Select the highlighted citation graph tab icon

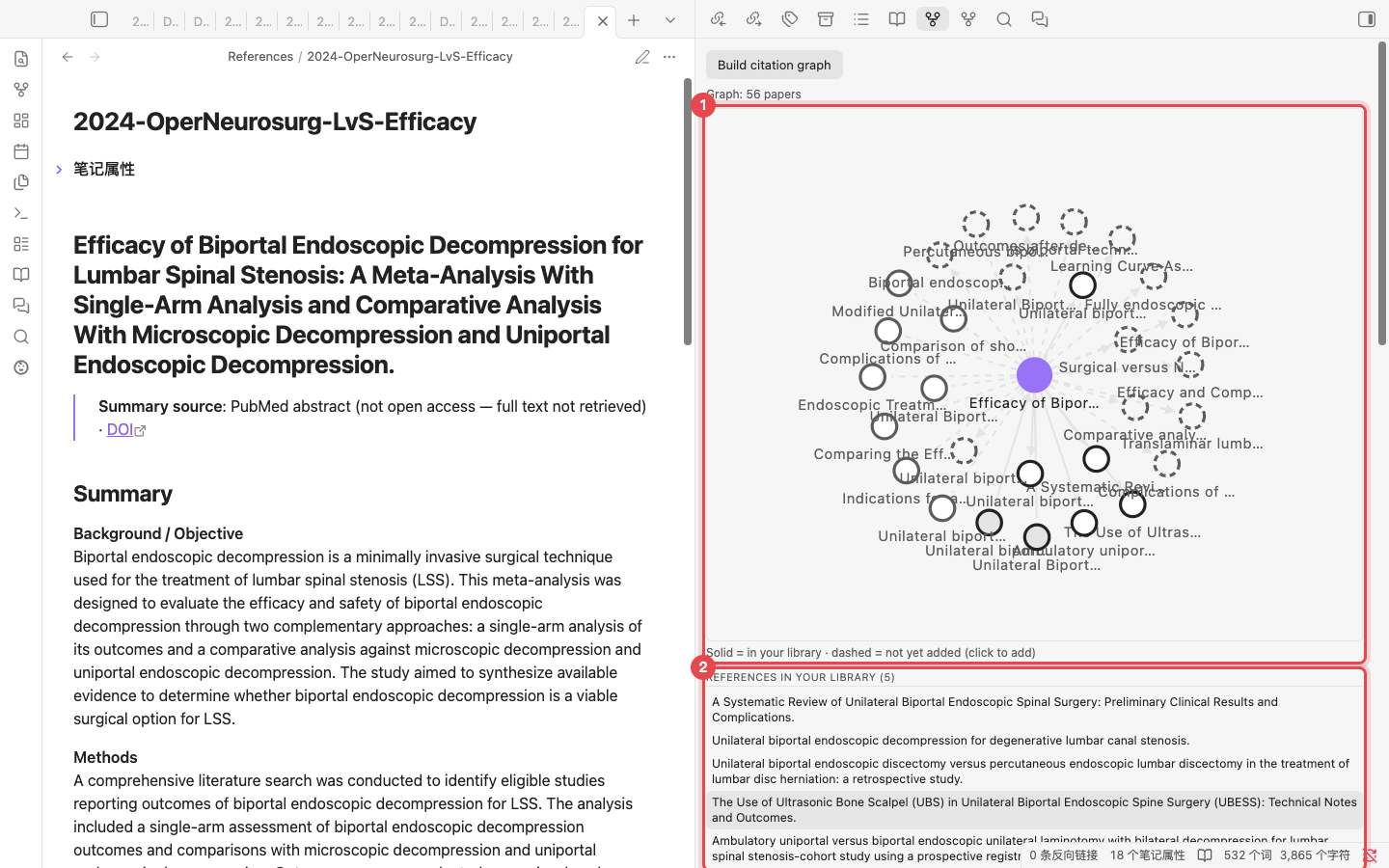point(933,19)
